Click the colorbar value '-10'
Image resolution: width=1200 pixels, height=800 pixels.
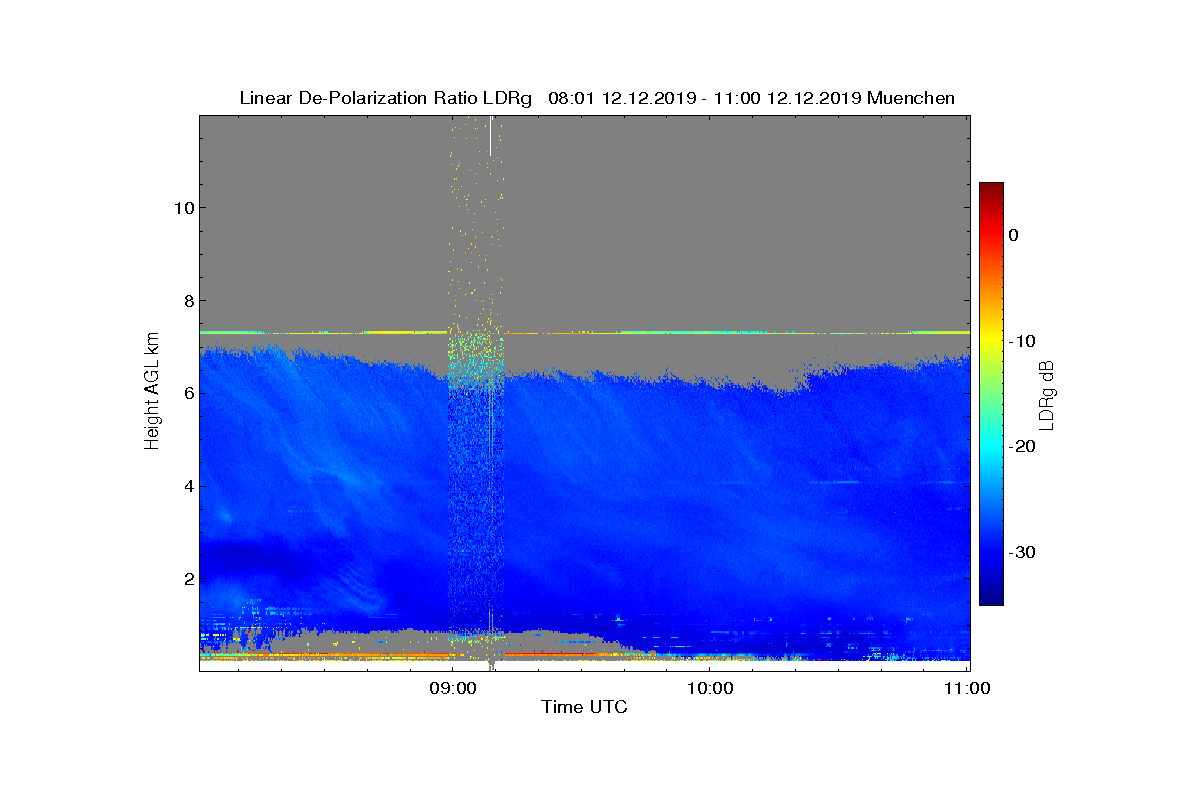(x=1020, y=341)
